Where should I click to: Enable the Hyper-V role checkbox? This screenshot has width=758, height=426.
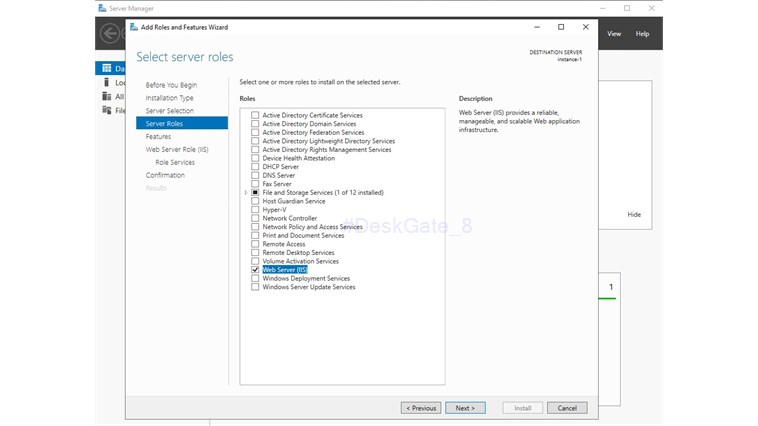click(x=255, y=210)
